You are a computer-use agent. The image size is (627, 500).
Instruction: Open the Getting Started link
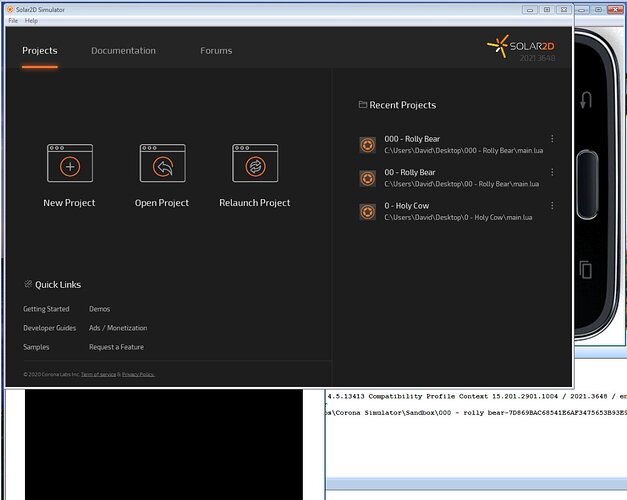pos(46,309)
